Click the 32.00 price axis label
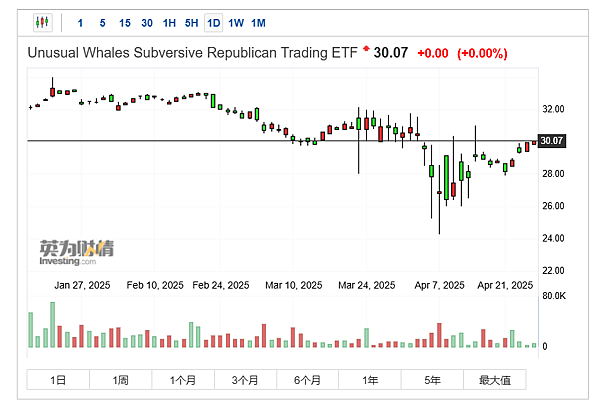Image resolution: width=600 pixels, height=410 pixels. 553,109
